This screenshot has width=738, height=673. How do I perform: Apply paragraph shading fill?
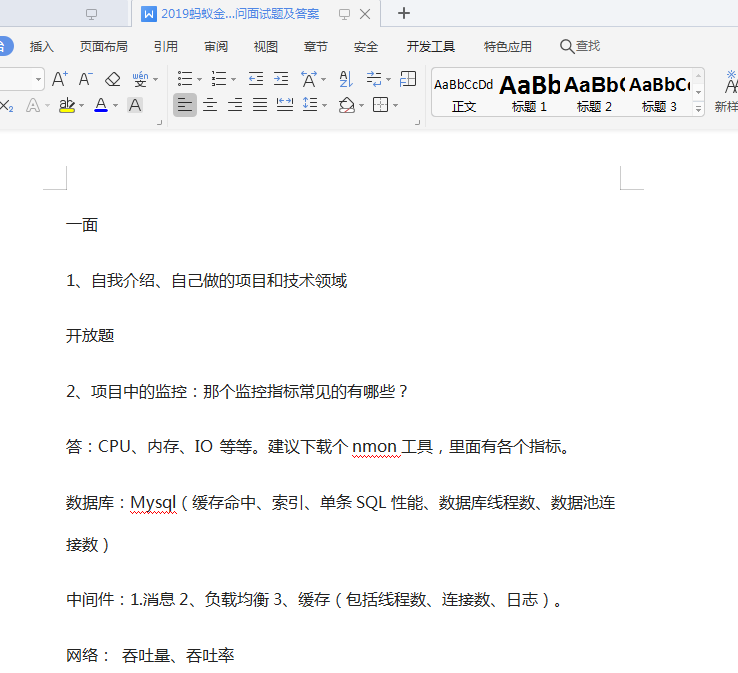tap(347, 105)
